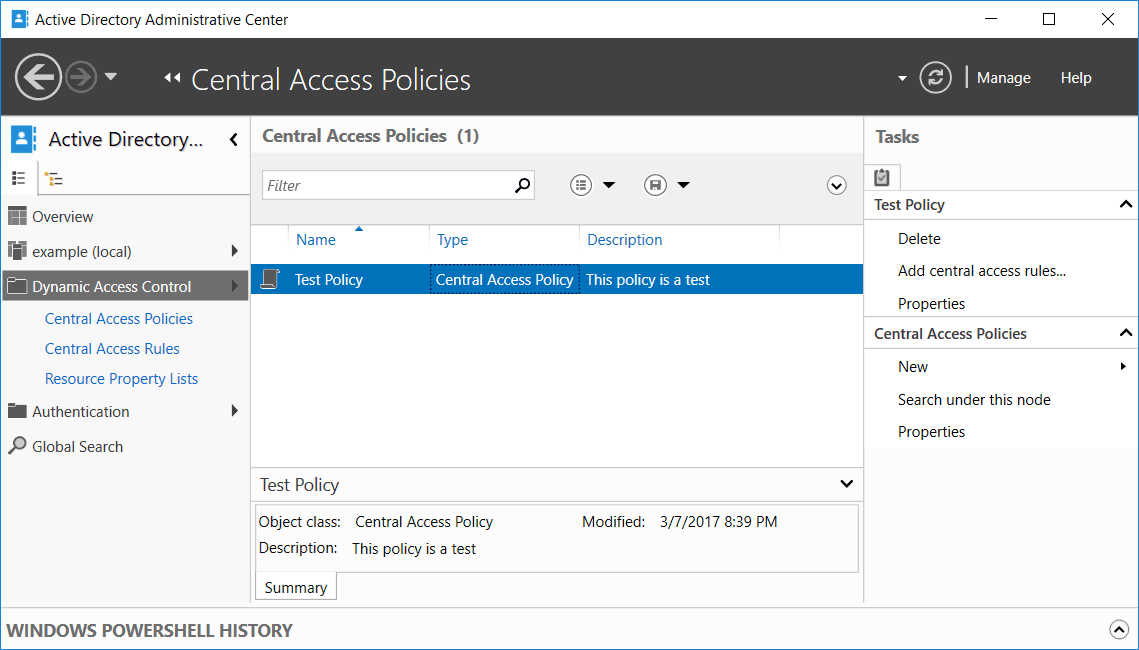1139x650 pixels.
Task: Open the Manage menu
Action: tap(1003, 78)
